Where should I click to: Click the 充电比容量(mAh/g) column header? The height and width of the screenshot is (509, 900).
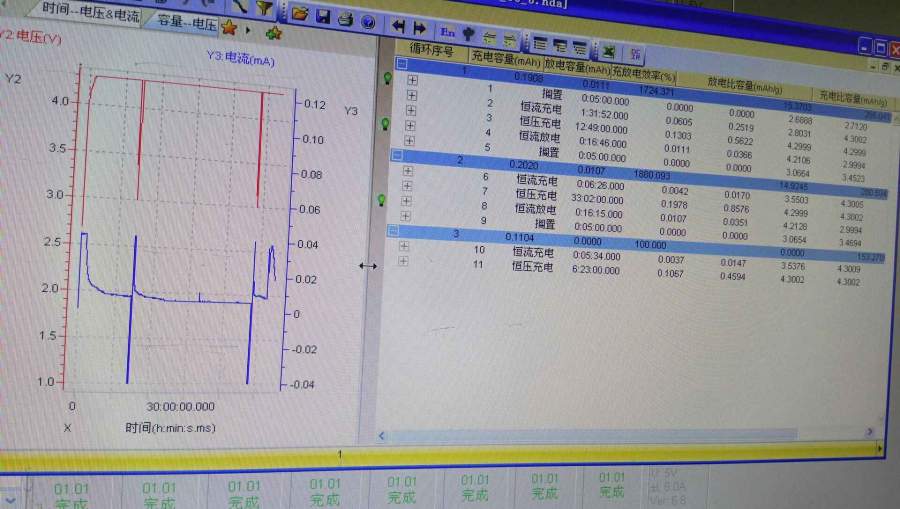tap(852, 98)
